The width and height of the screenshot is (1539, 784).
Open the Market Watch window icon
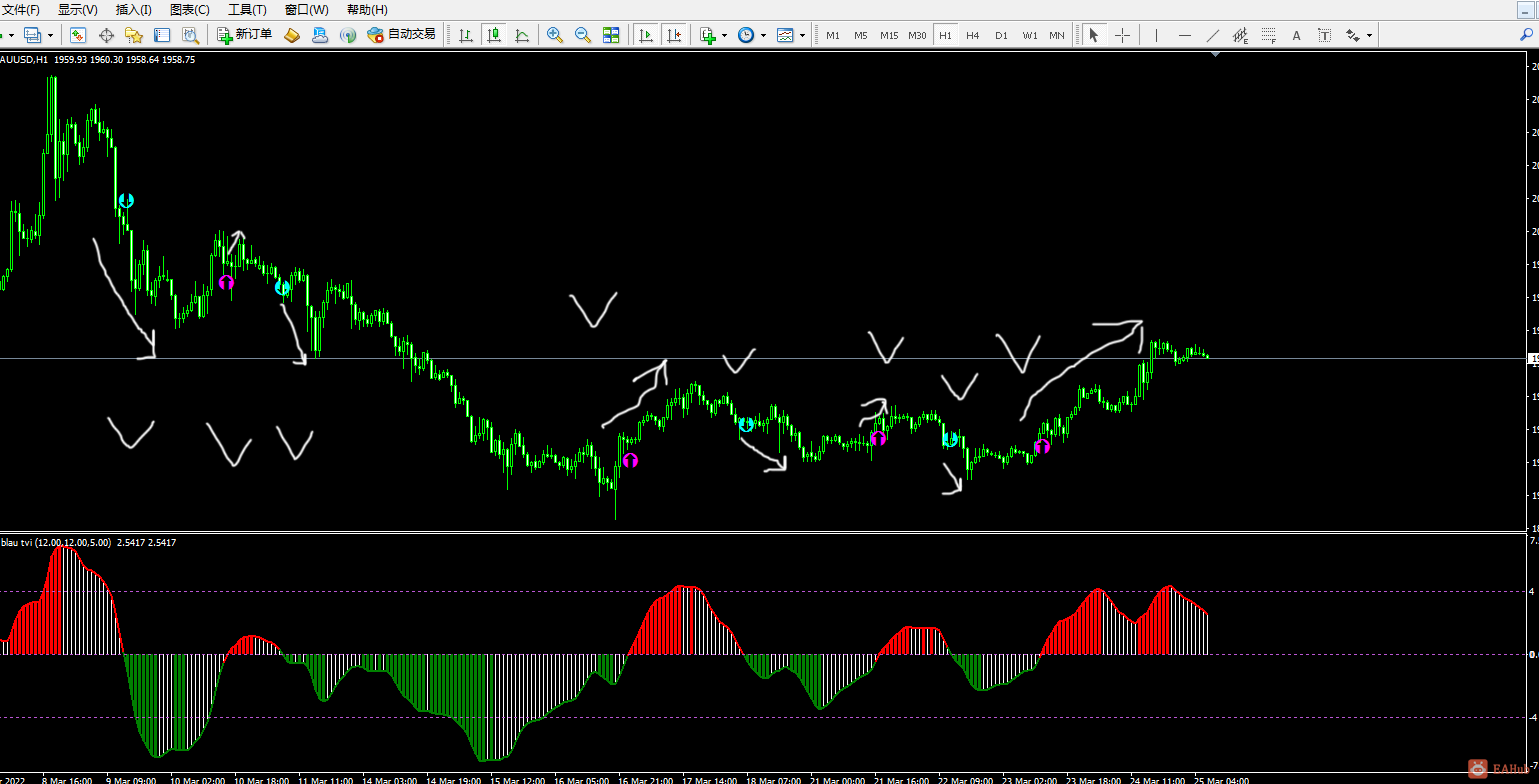coord(78,35)
